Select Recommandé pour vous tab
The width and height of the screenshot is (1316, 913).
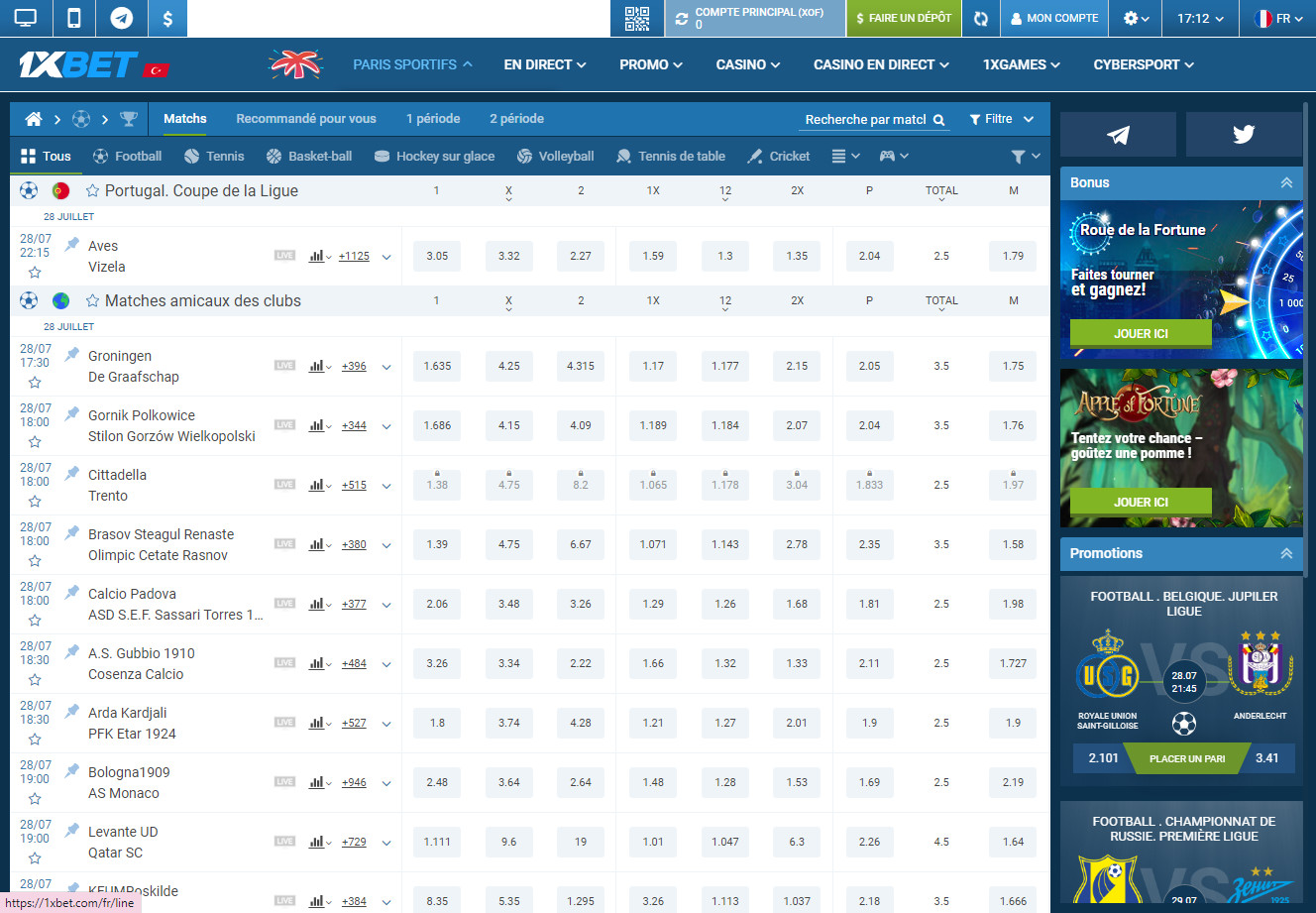click(306, 119)
